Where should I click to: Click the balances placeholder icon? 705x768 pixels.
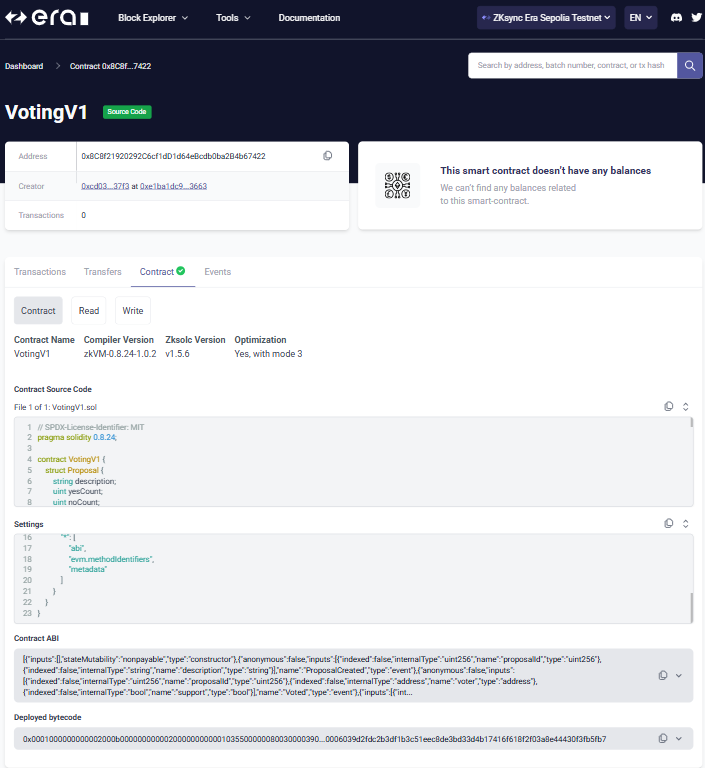tap(397, 186)
